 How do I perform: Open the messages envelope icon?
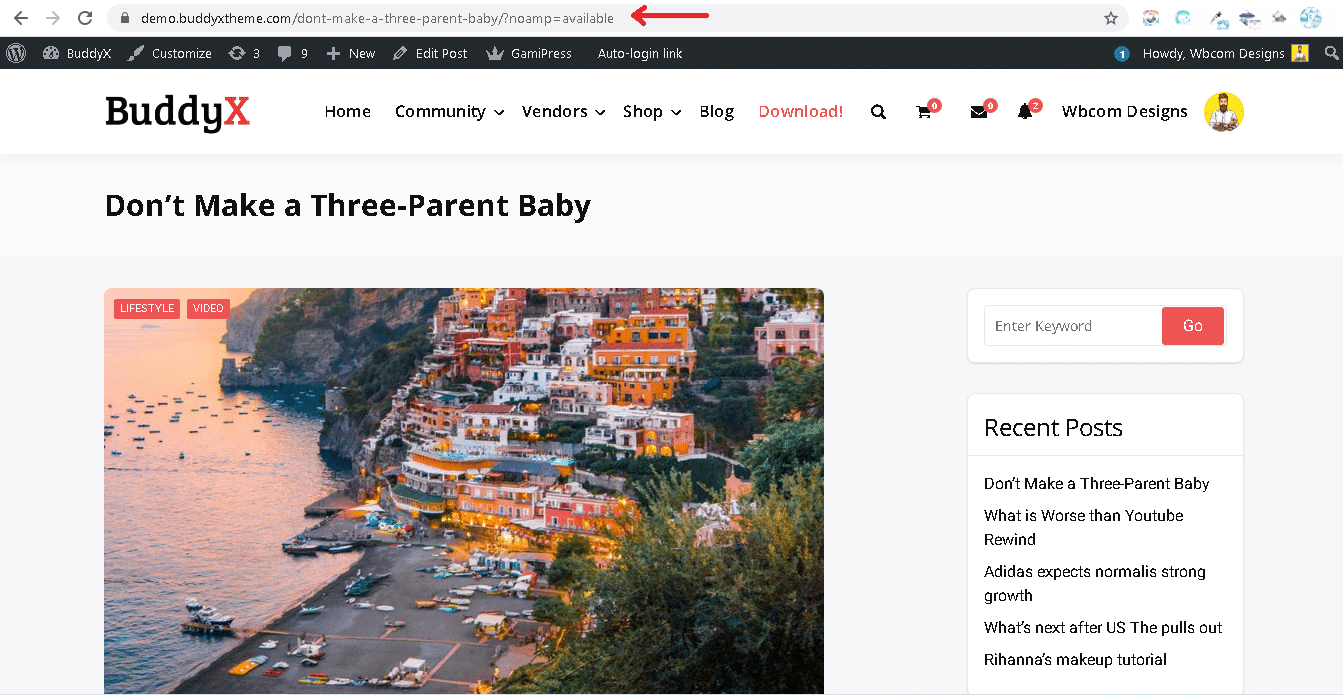coord(979,112)
